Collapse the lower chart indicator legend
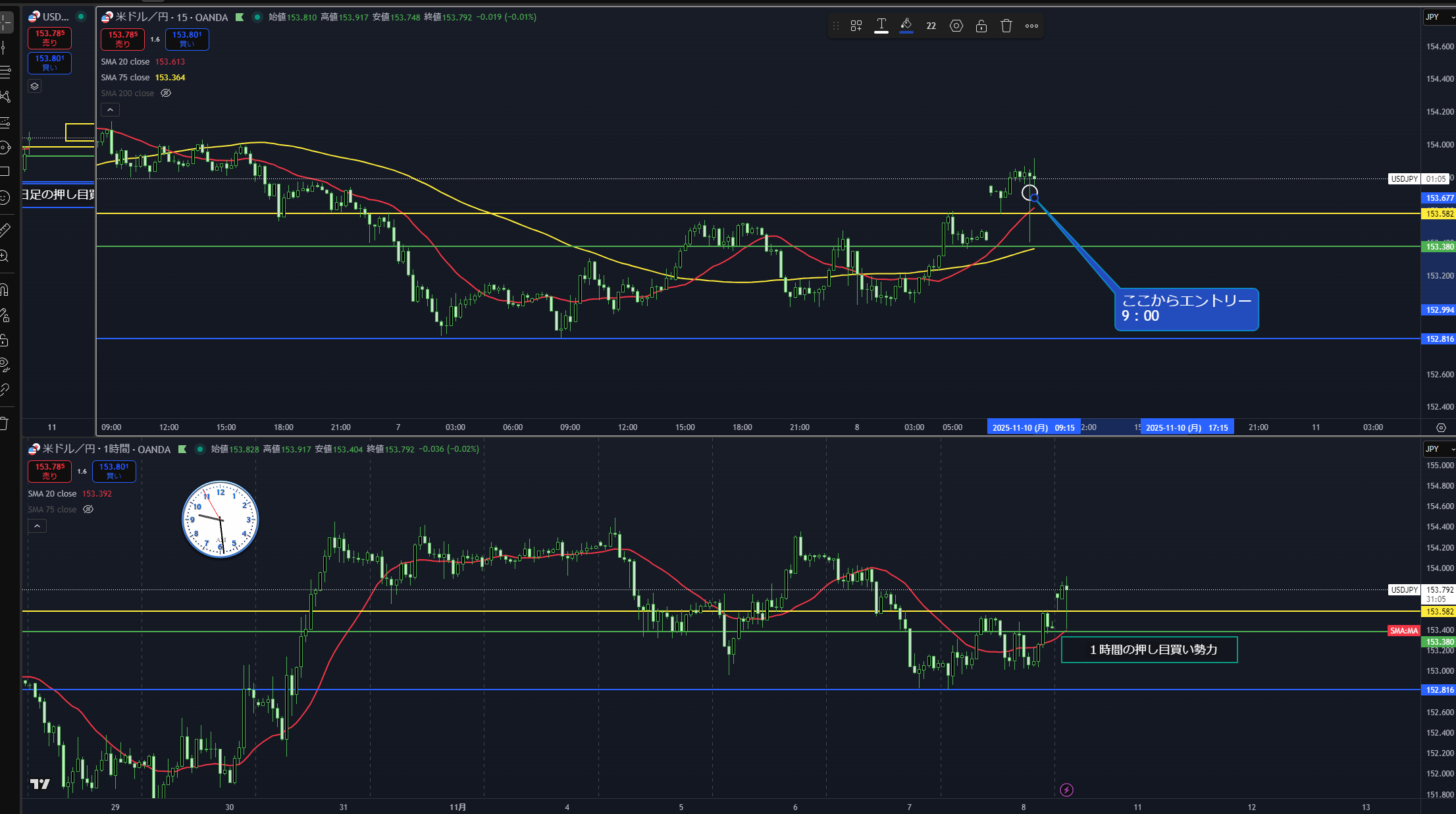The width and height of the screenshot is (1456, 814). pos(37,526)
